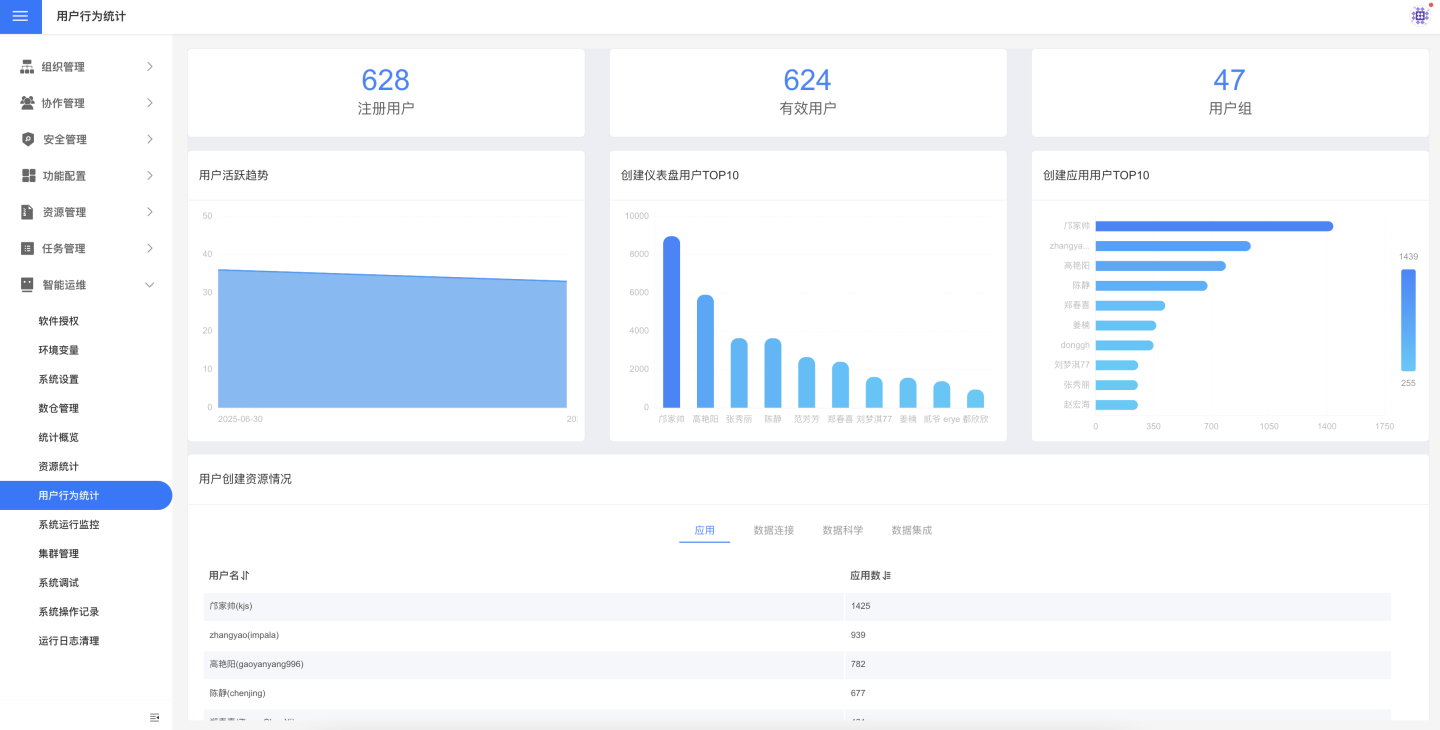Expand the 任务管理 chevron arrow
This screenshot has width=1440, height=730.
coord(150,248)
